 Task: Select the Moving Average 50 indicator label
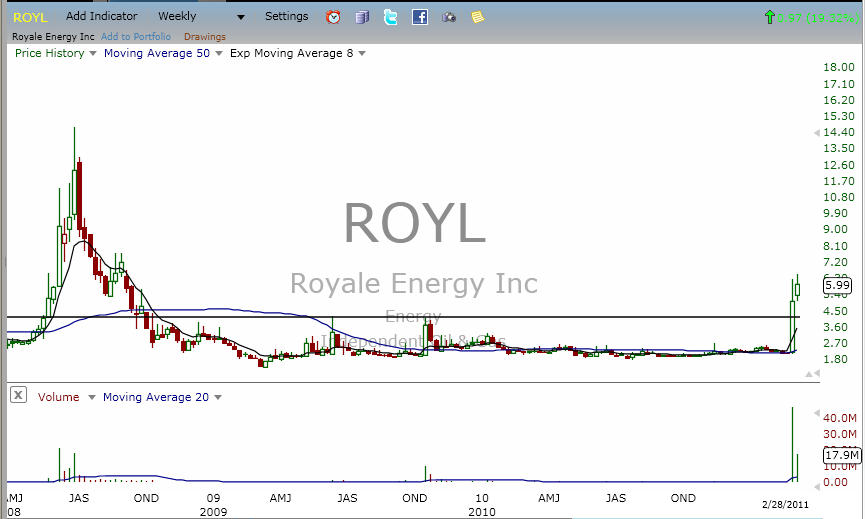click(157, 53)
